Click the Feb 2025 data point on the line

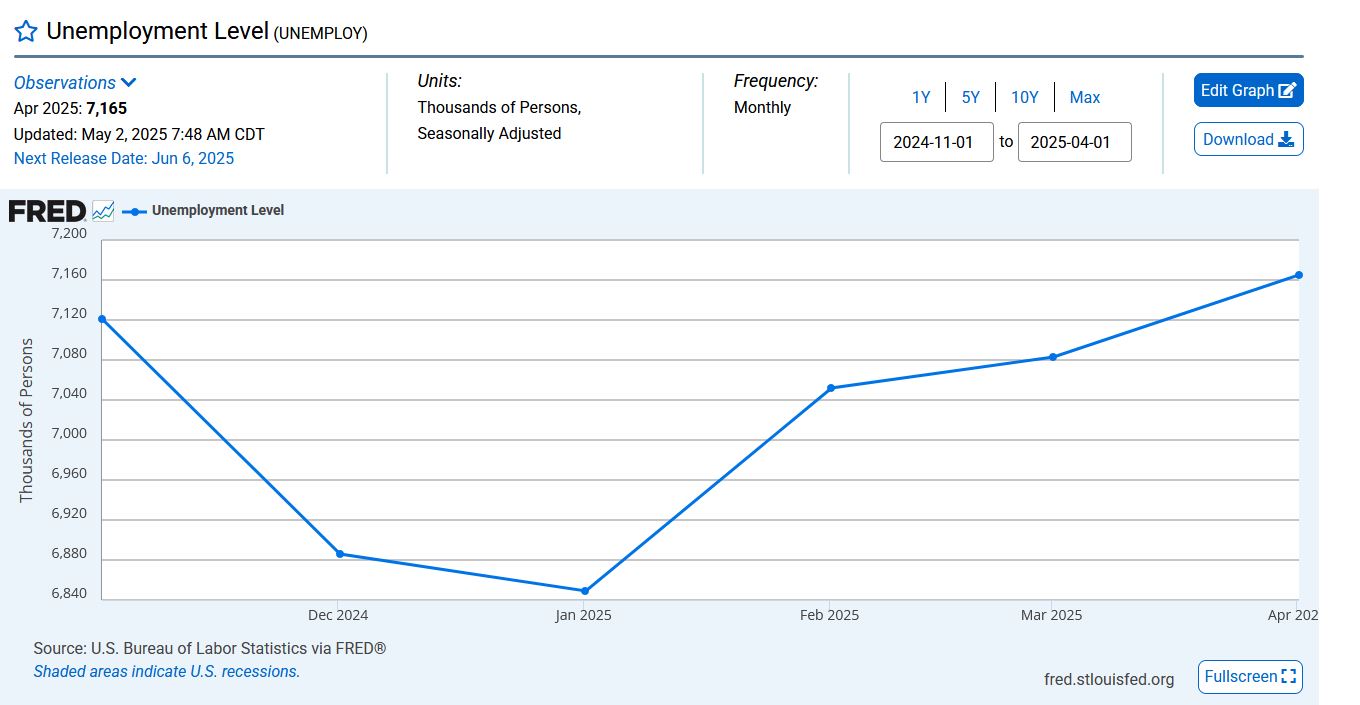click(x=830, y=388)
